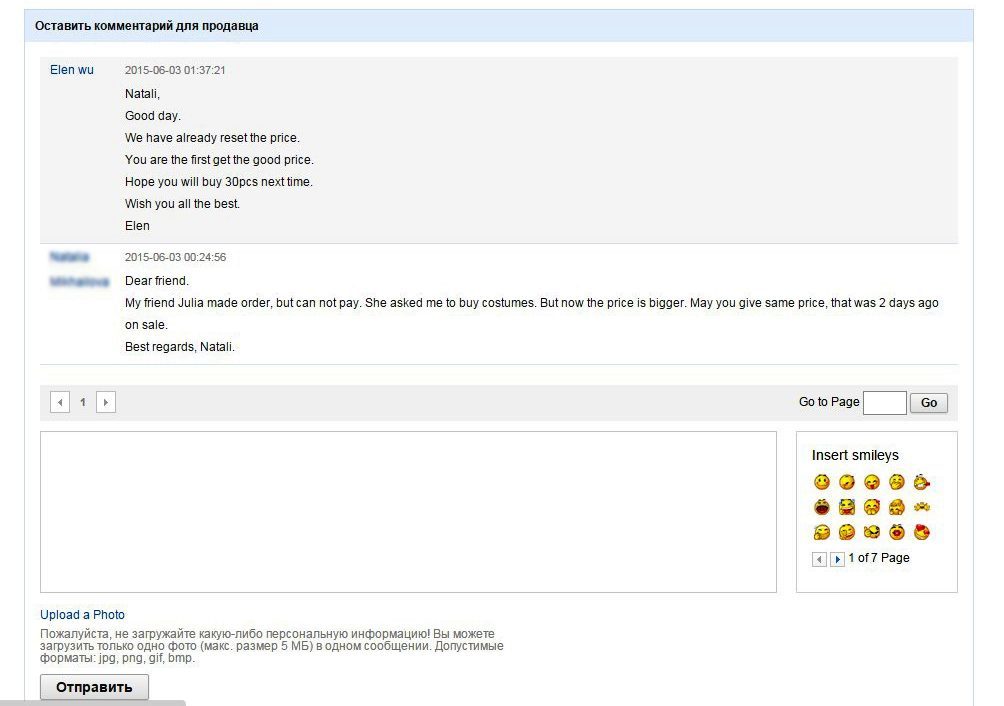Open next page of comments

click(x=106, y=403)
